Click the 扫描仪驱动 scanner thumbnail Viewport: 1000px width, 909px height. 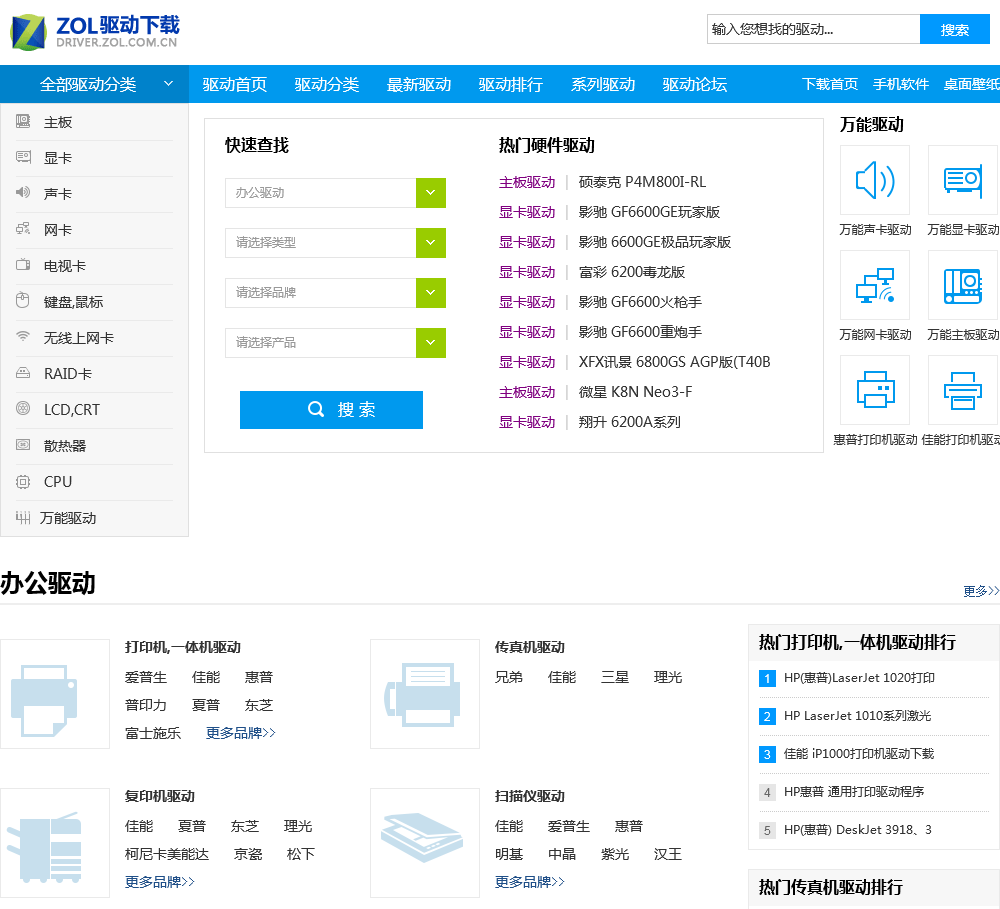(425, 843)
